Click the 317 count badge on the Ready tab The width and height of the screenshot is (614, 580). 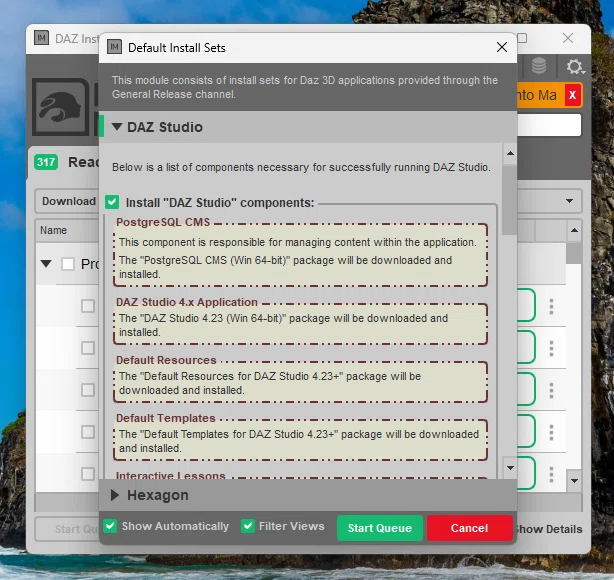point(46,162)
